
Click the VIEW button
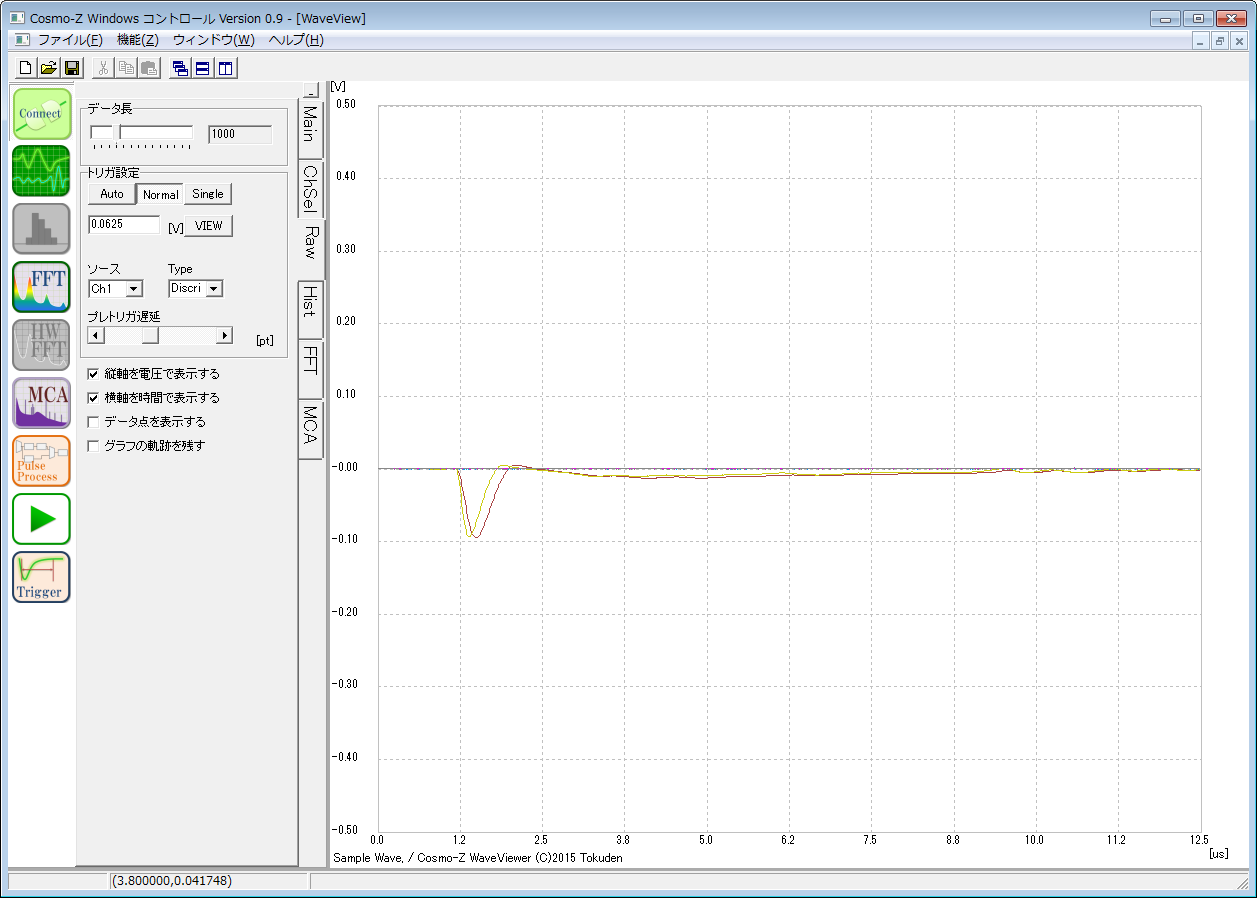pos(208,226)
